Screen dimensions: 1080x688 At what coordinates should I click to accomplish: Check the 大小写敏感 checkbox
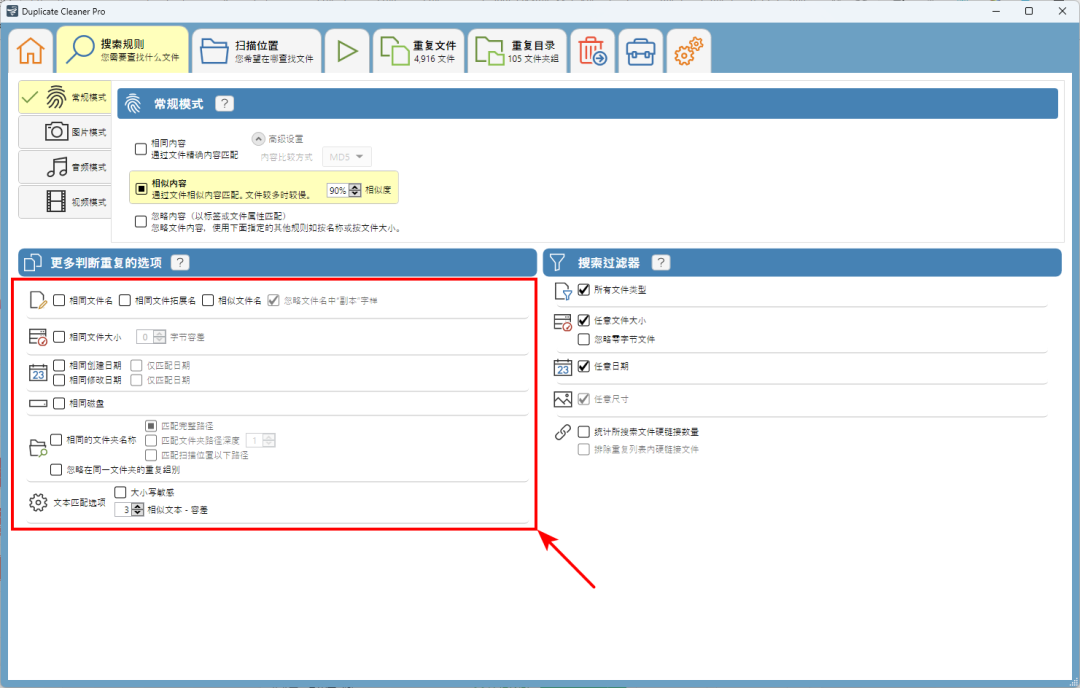(x=121, y=492)
